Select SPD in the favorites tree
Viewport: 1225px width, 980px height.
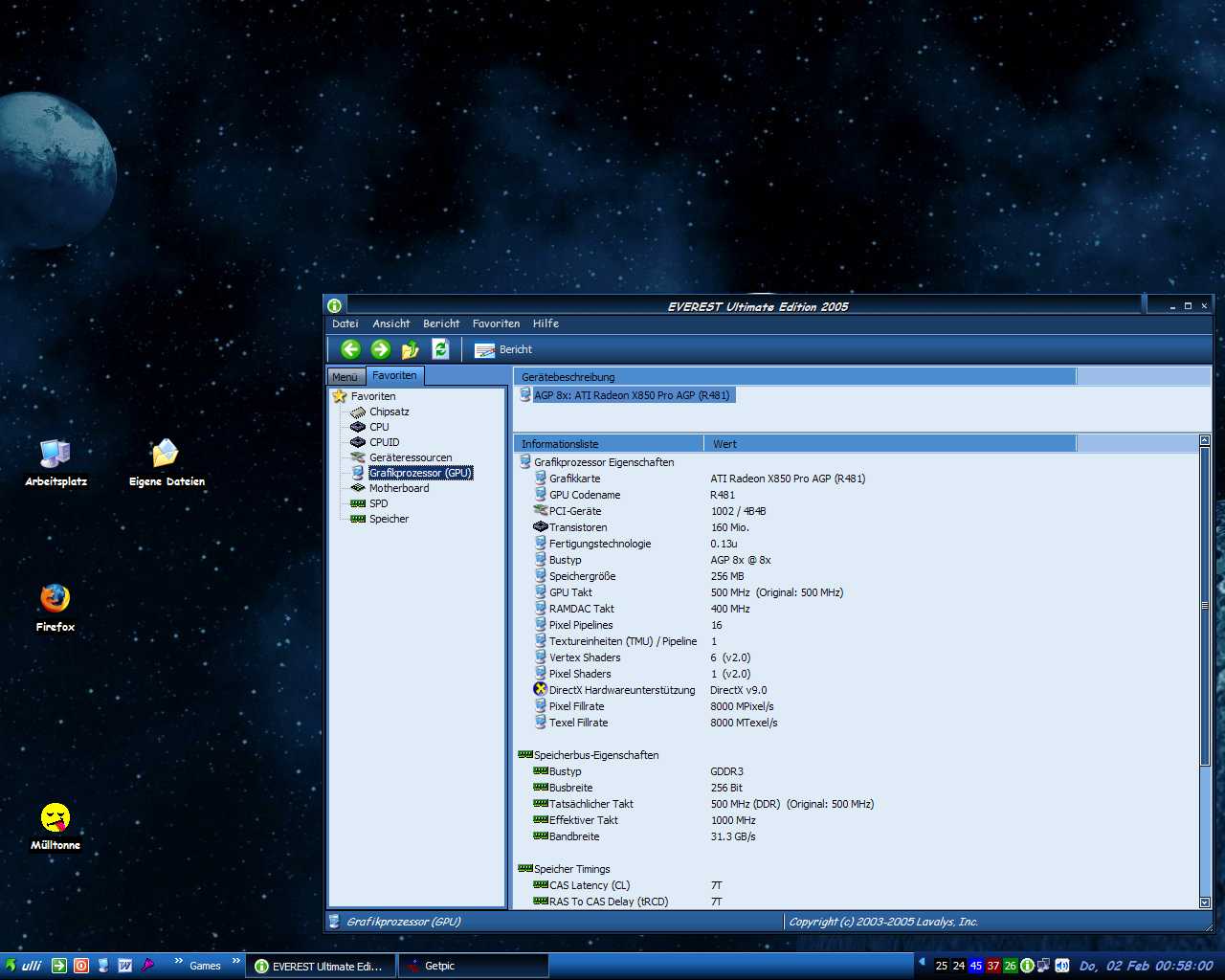coord(369,503)
